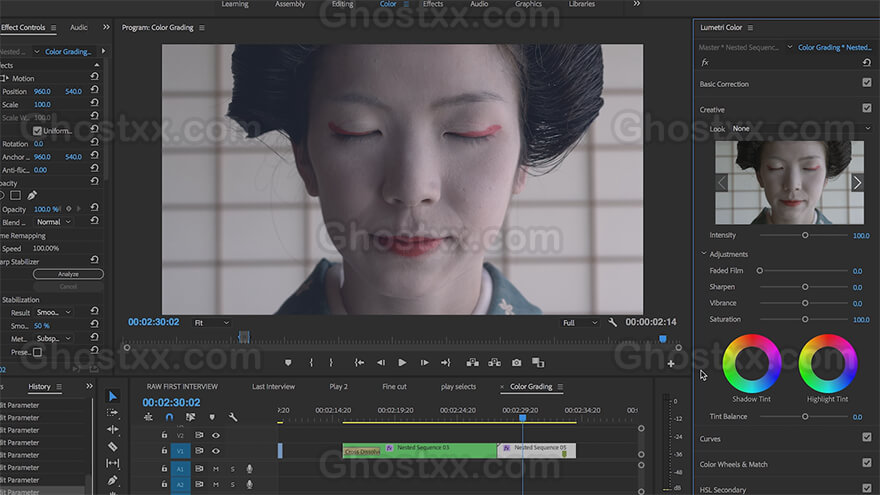Step back one frame
Image resolution: width=880 pixels, height=495 pixels.
point(381,363)
